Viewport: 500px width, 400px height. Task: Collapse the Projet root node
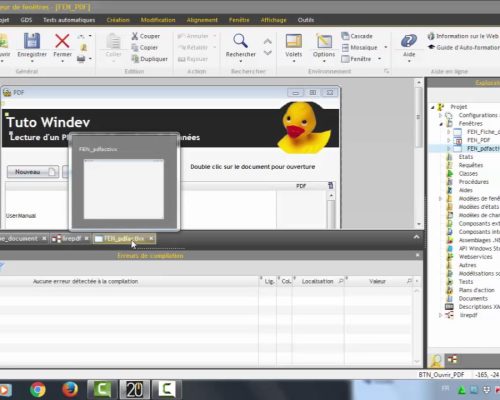tap(433, 107)
